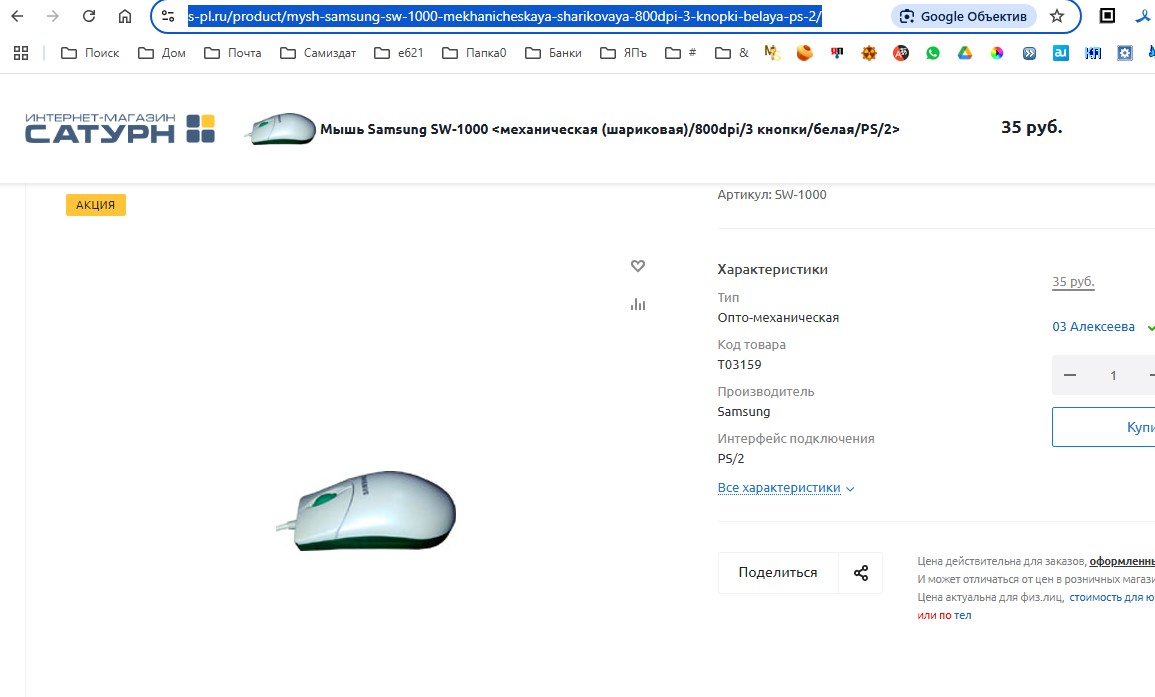Expand Все характеристики link

[786, 488]
